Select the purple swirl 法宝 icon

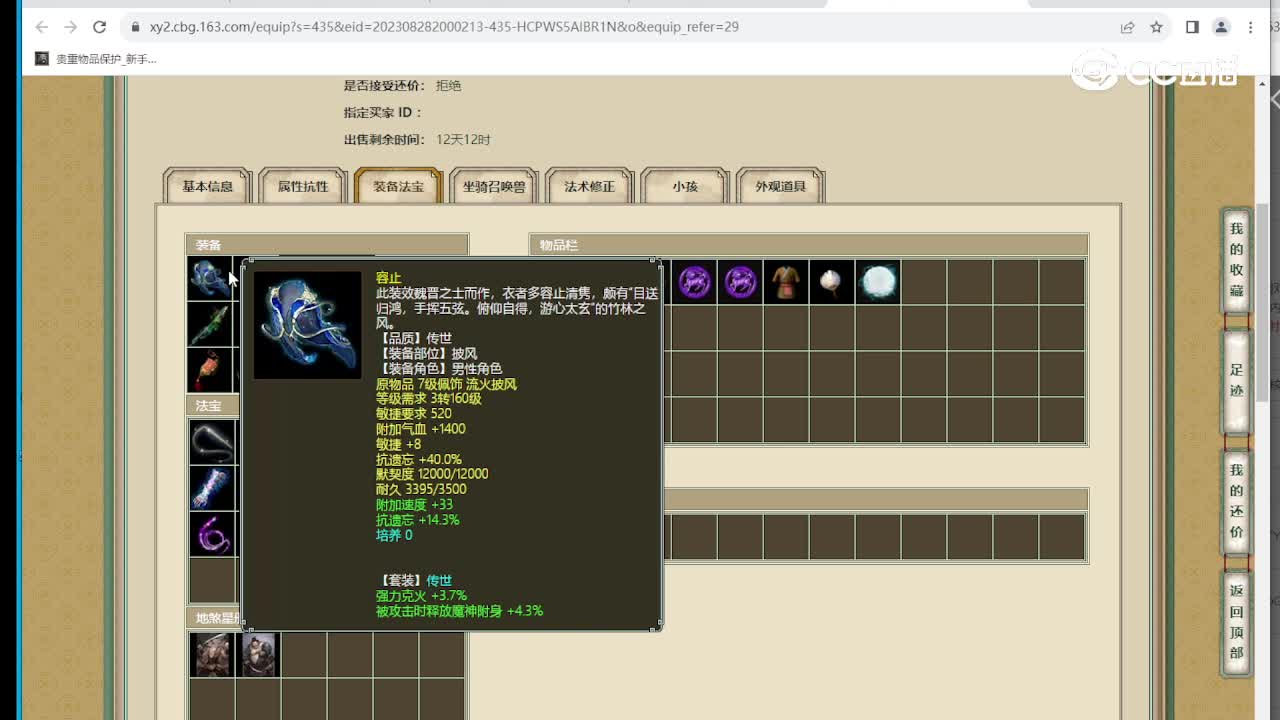[212, 534]
